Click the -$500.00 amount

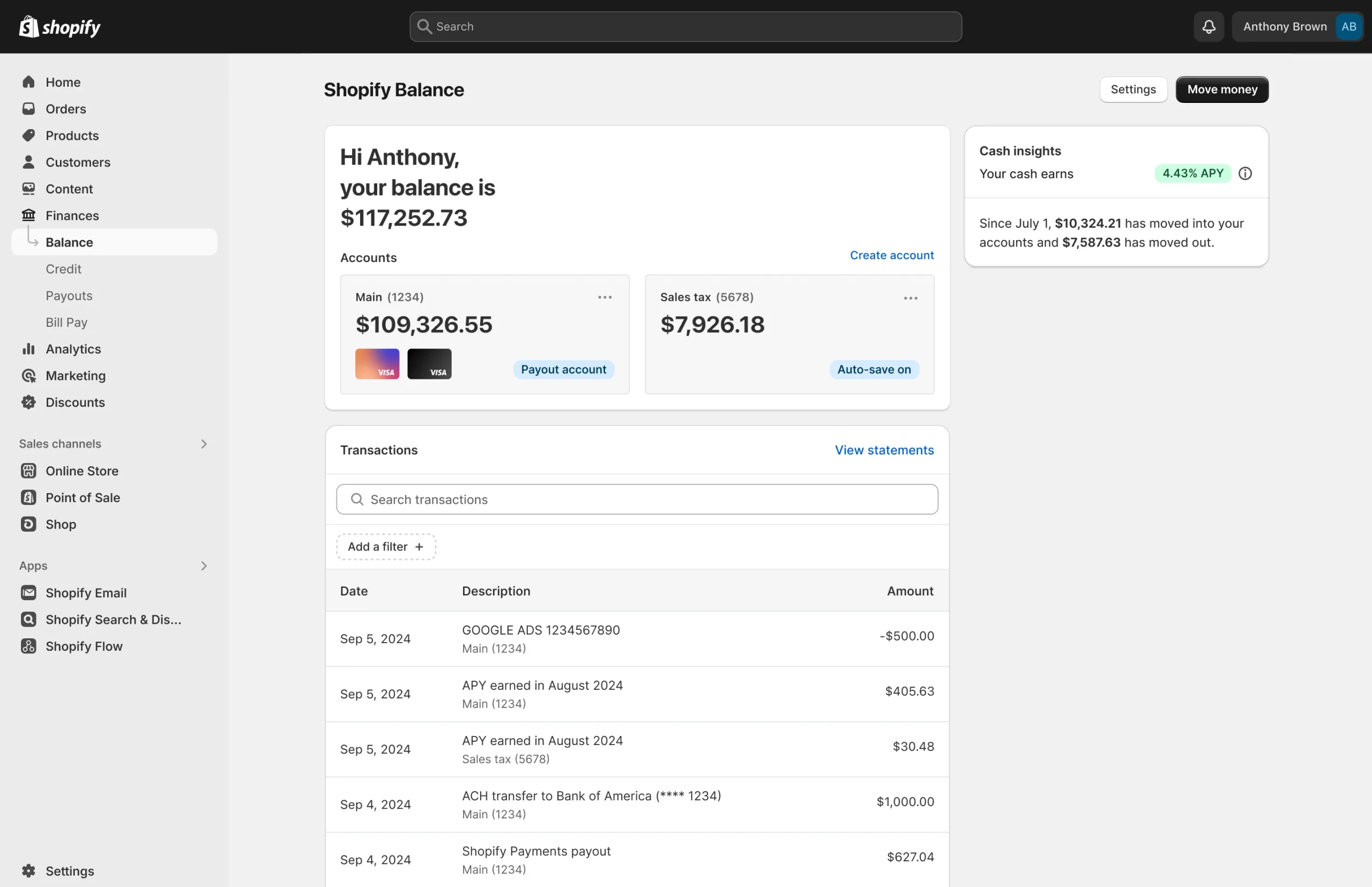coord(907,635)
